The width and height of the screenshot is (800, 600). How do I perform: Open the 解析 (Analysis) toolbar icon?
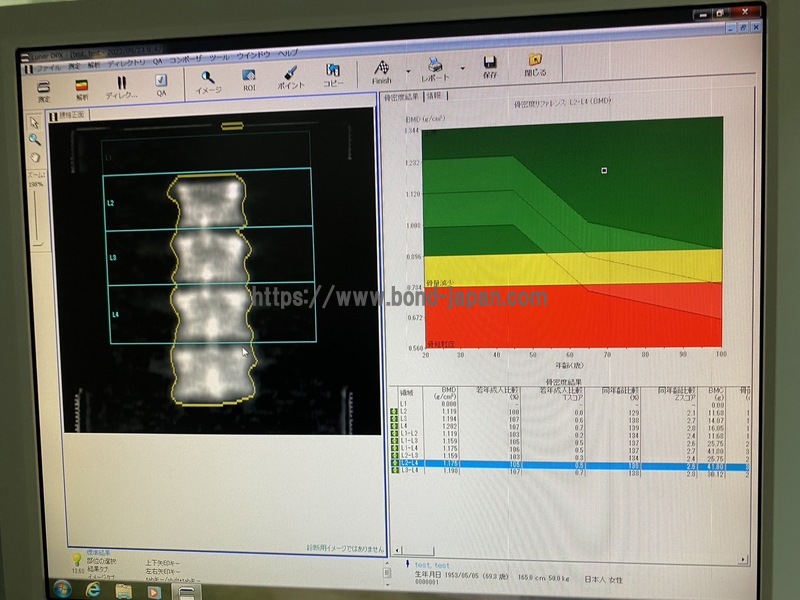83,88
